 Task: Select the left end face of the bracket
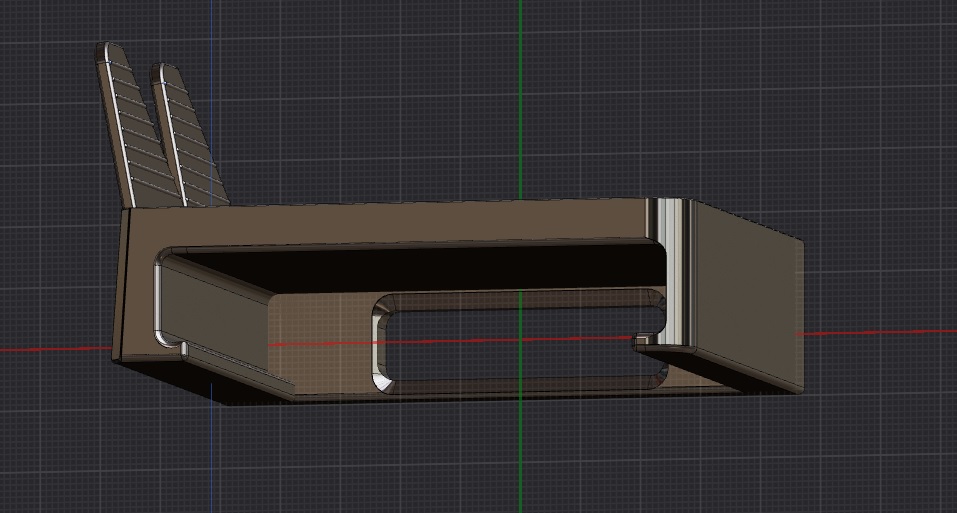click(132, 285)
